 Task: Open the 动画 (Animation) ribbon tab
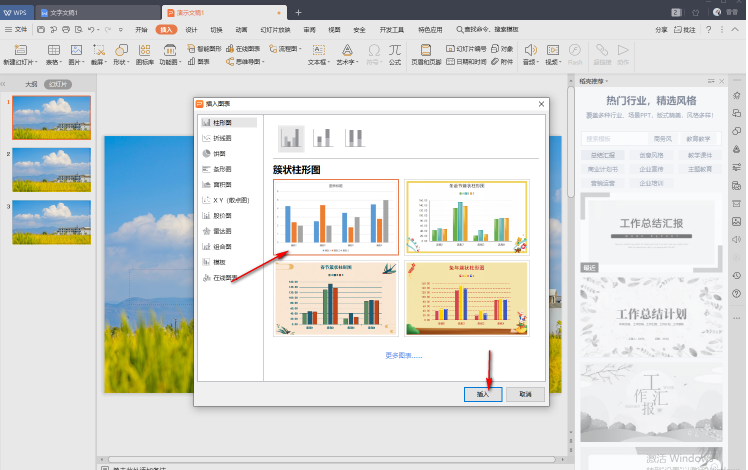point(241,30)
